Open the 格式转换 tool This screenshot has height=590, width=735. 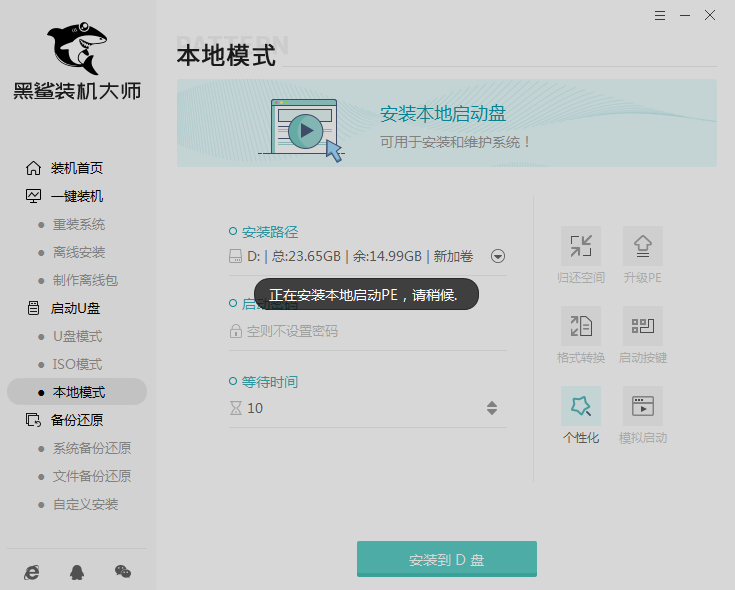coord(580,326)
